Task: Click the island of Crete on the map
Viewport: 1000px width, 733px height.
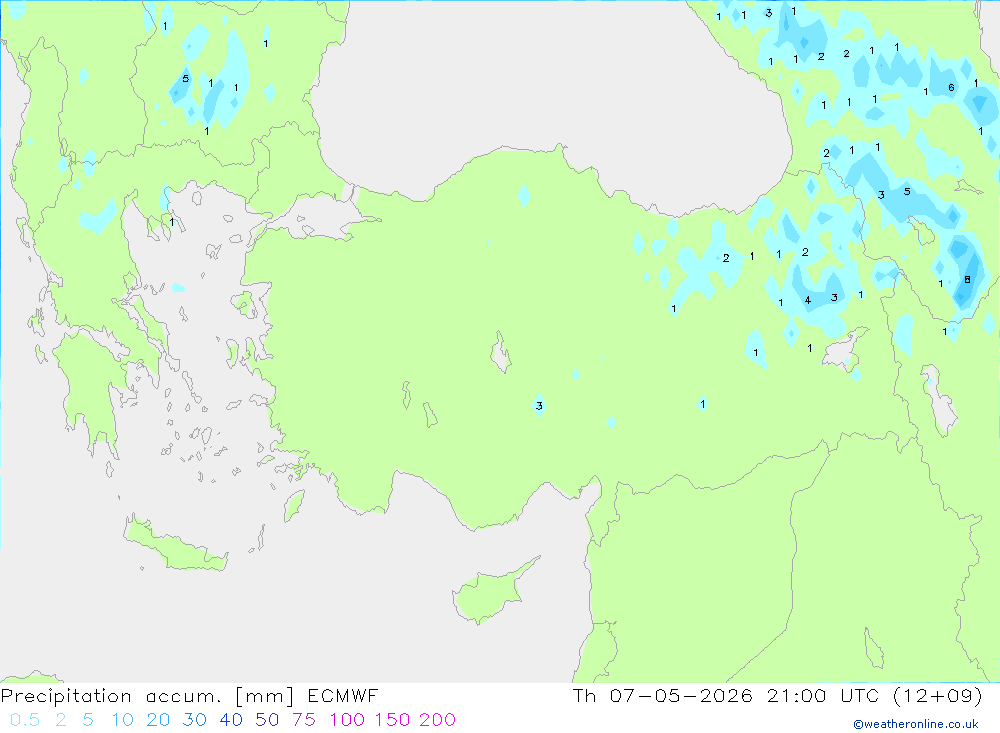Action: point(175,545)
